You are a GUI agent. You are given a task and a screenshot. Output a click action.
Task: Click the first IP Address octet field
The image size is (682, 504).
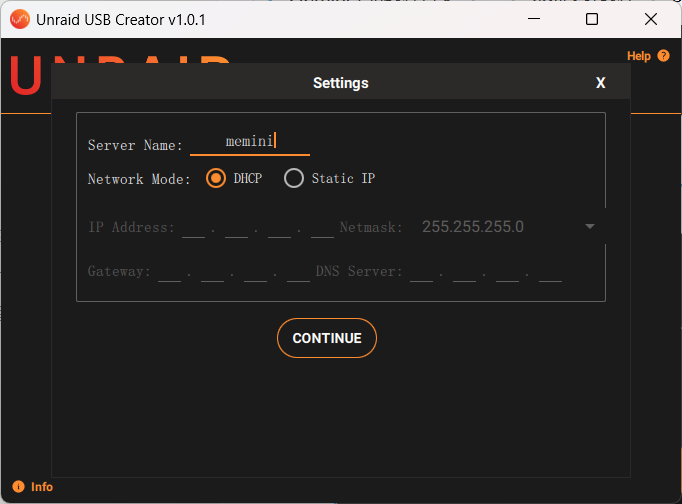pyautogui.click(x=193, y=228)
